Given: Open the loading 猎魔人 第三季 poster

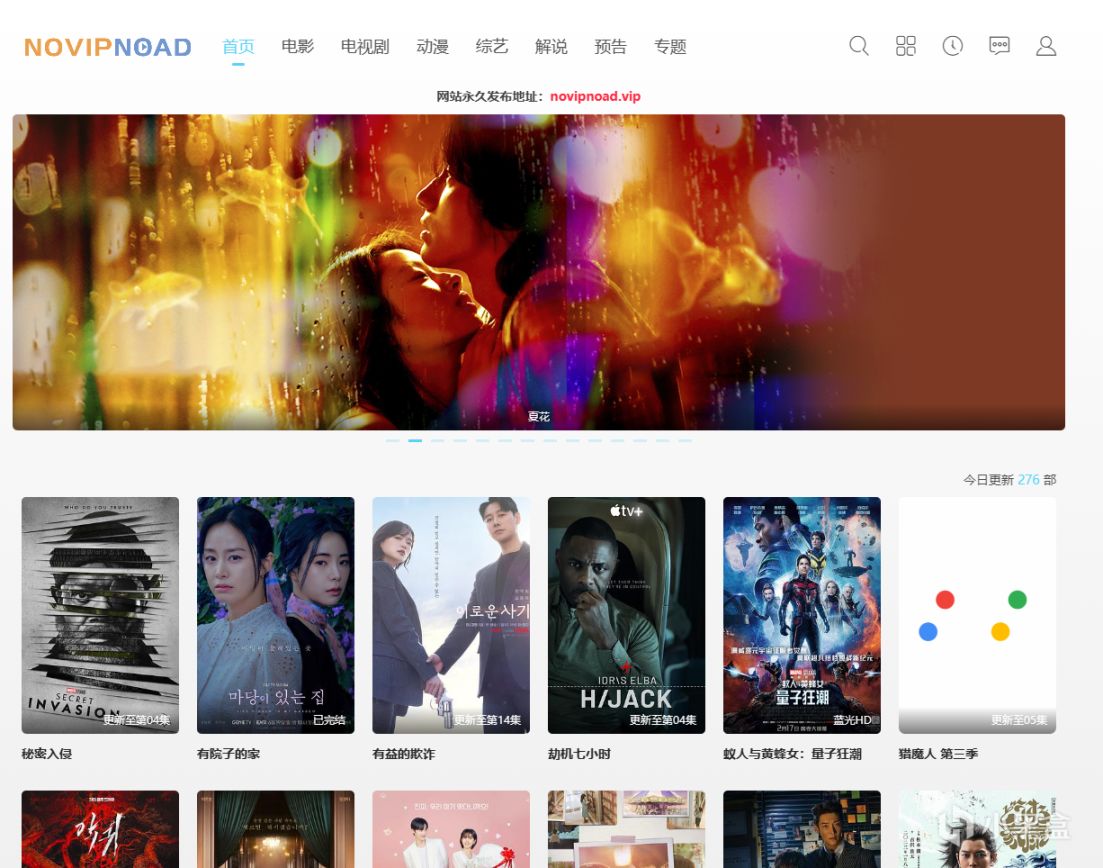Looking at the screenshot, I should click(977, 615).
